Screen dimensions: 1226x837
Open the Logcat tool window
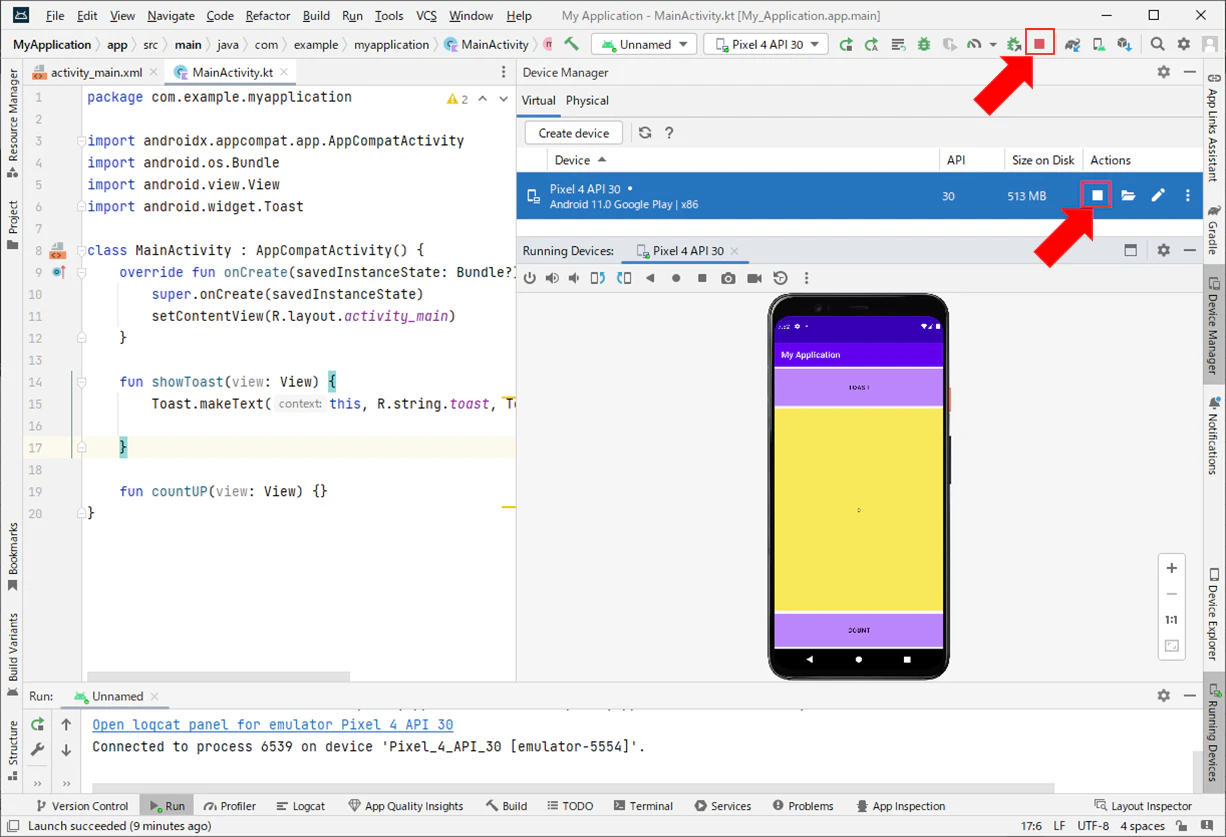tap(301, 806)
